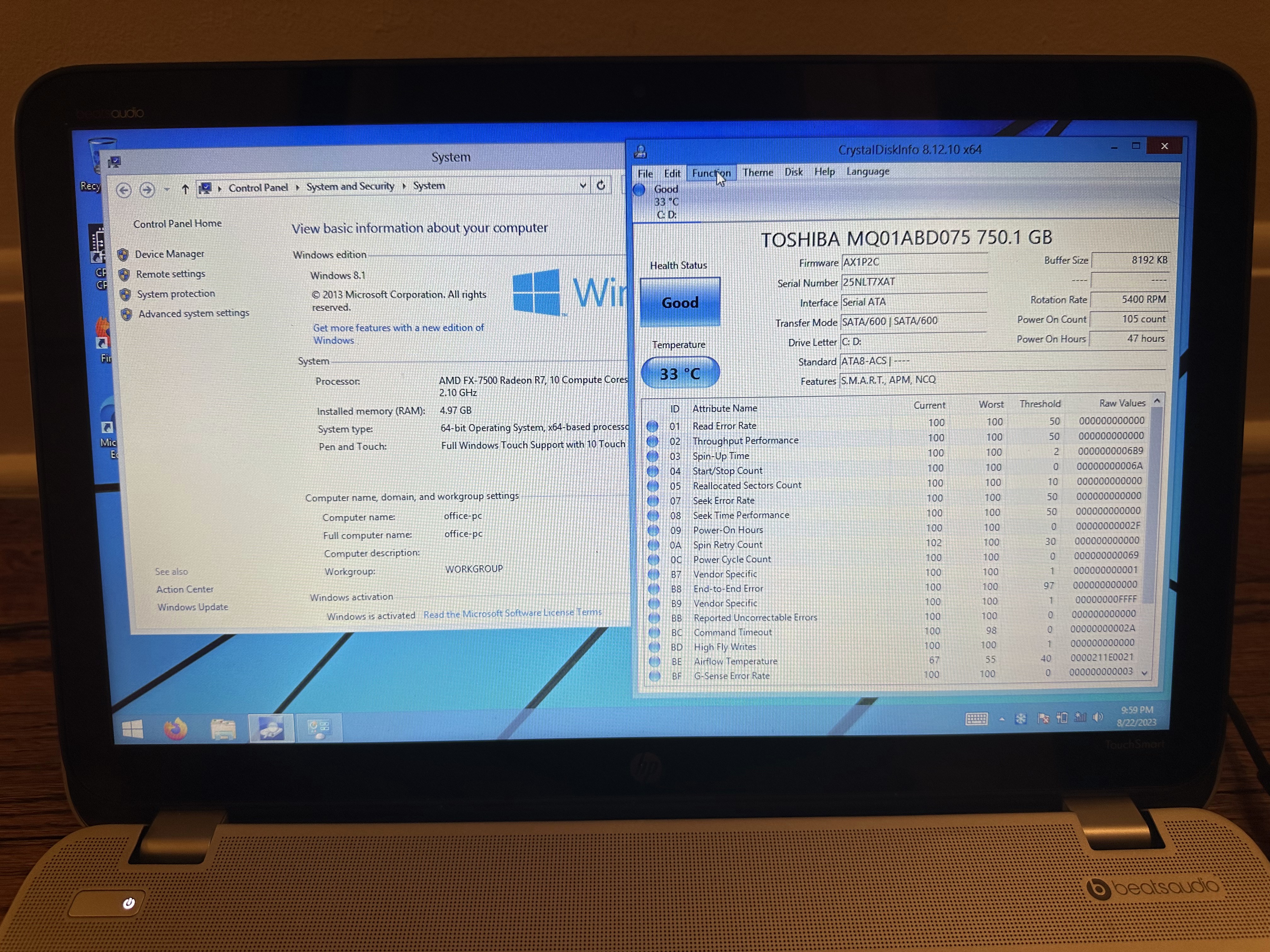Screen dimensions: 1270x952
Task: Open the recent locations dropdown arrow
Action: [x=167, y=190]
